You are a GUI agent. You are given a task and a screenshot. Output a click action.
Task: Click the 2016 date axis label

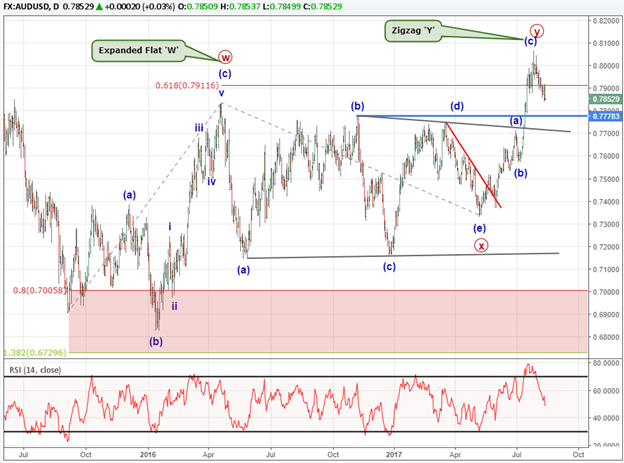148,454
